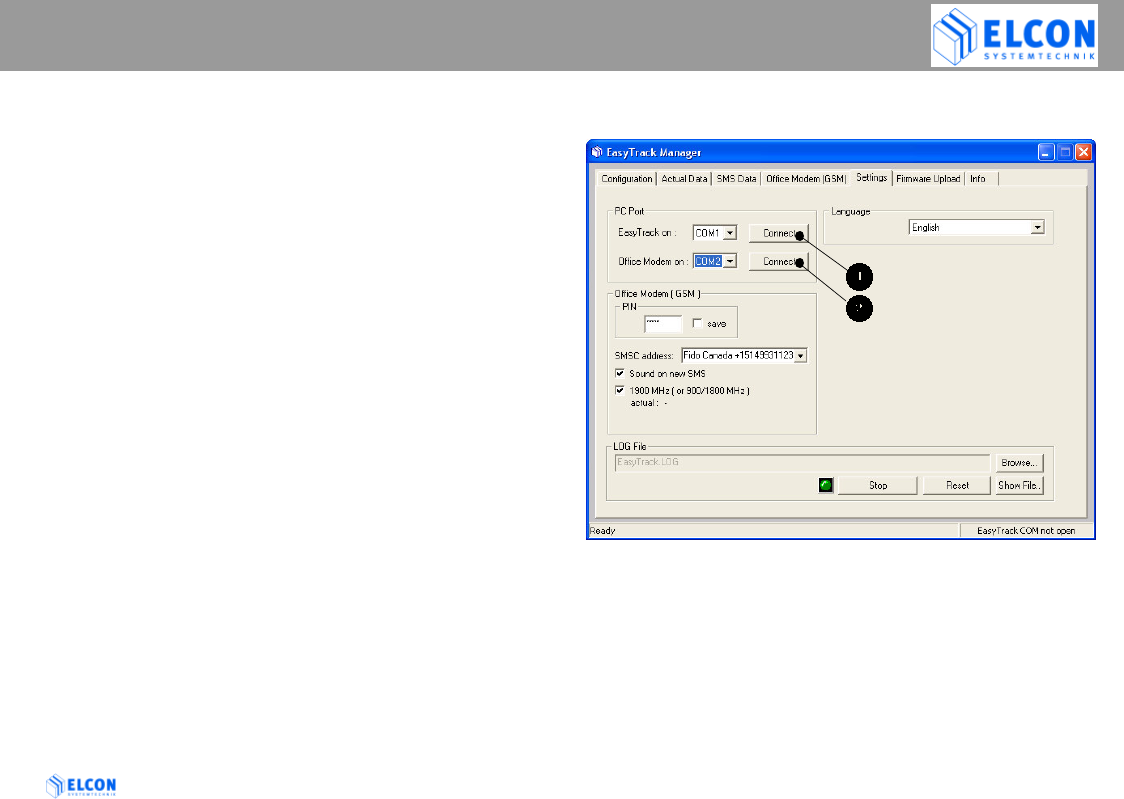Click into the PIN entry field
The image size is (1124, 799).
[x=663, y=324]
